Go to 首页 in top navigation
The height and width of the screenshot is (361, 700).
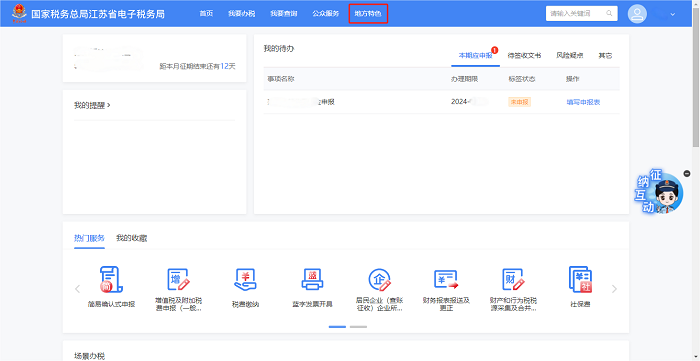[x=206, y=14]
